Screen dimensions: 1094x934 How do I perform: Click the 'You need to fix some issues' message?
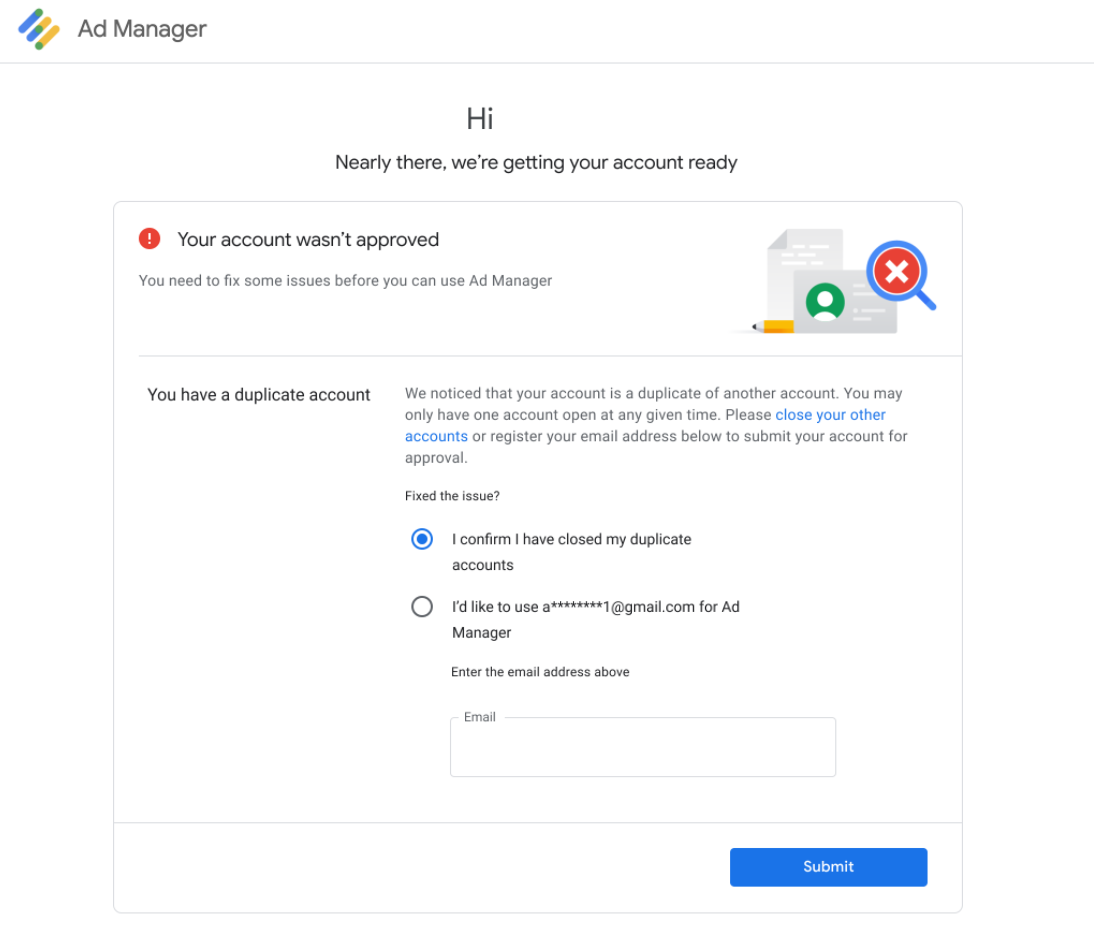click(x=345, y=280)
